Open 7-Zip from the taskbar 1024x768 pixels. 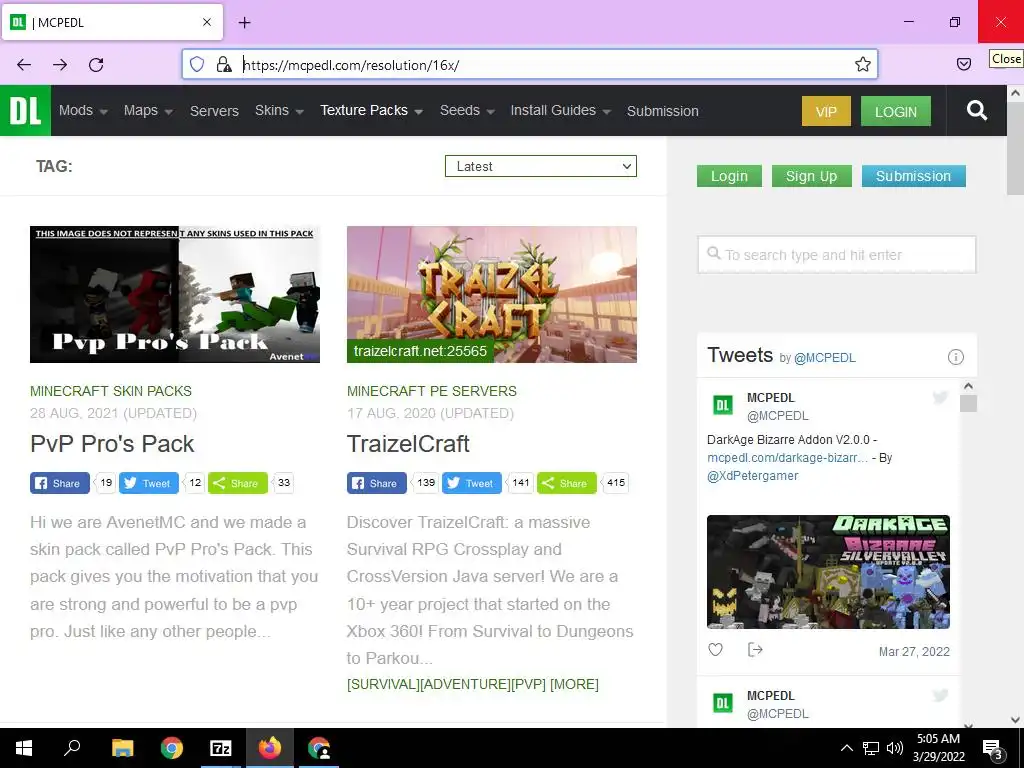click(x=221, y=748)
